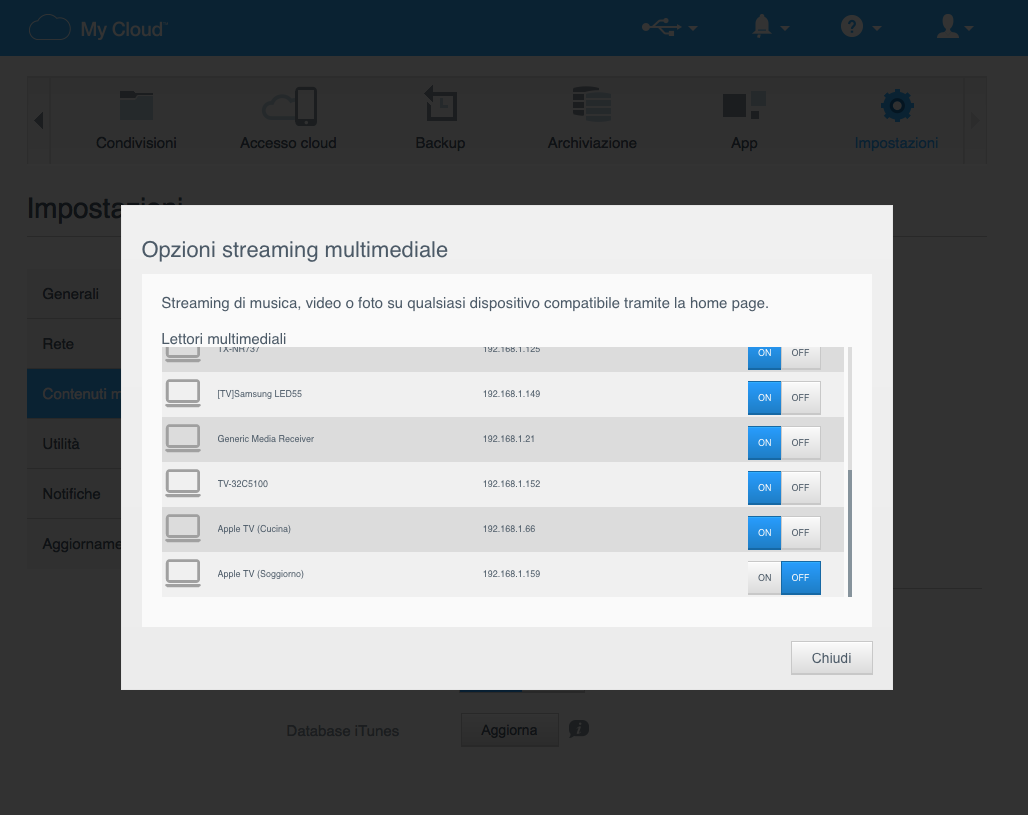
Task: Open the Condivisioni folder icon
Action: point(136,105)
